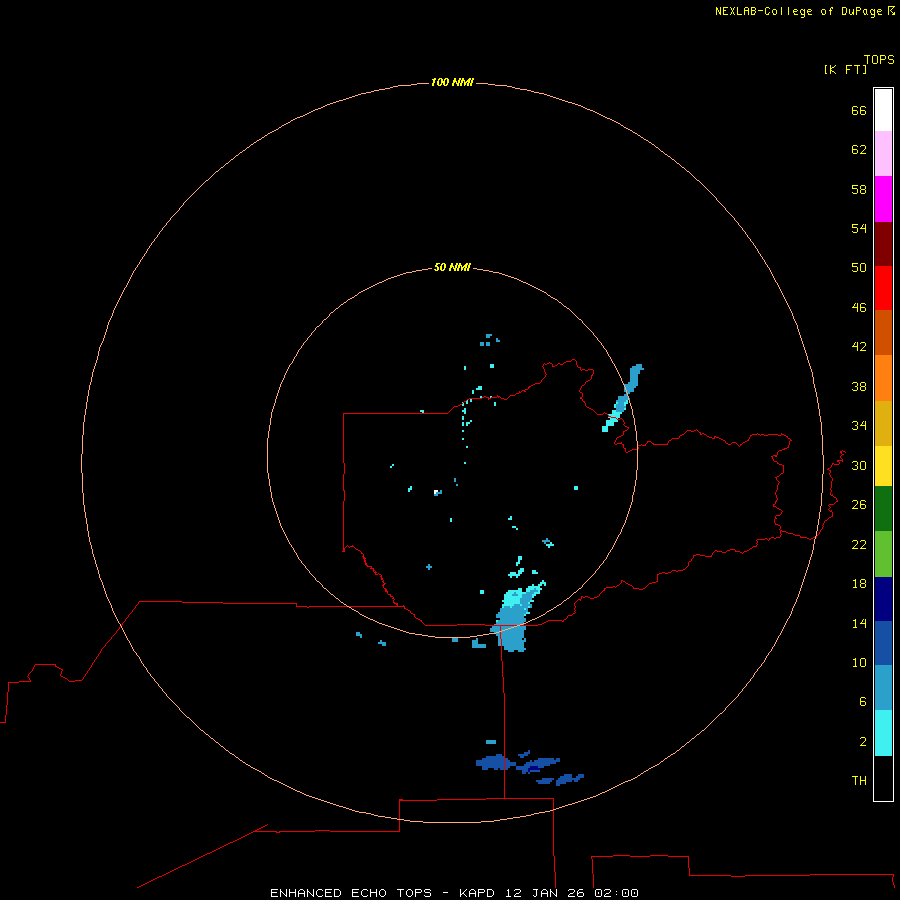Click the 18 legend value
This screenshot has width=900, height=900.
859,584
